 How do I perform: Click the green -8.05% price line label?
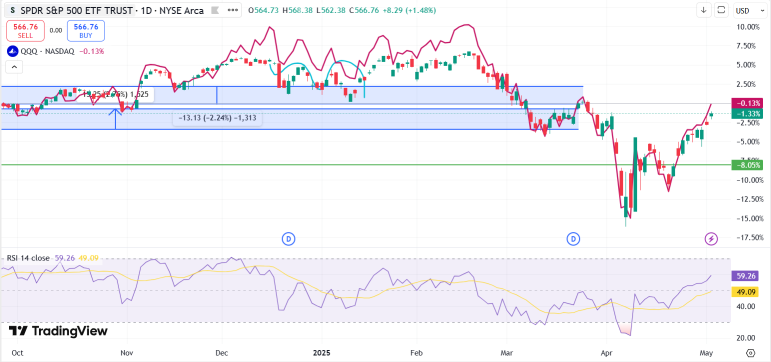747,165
